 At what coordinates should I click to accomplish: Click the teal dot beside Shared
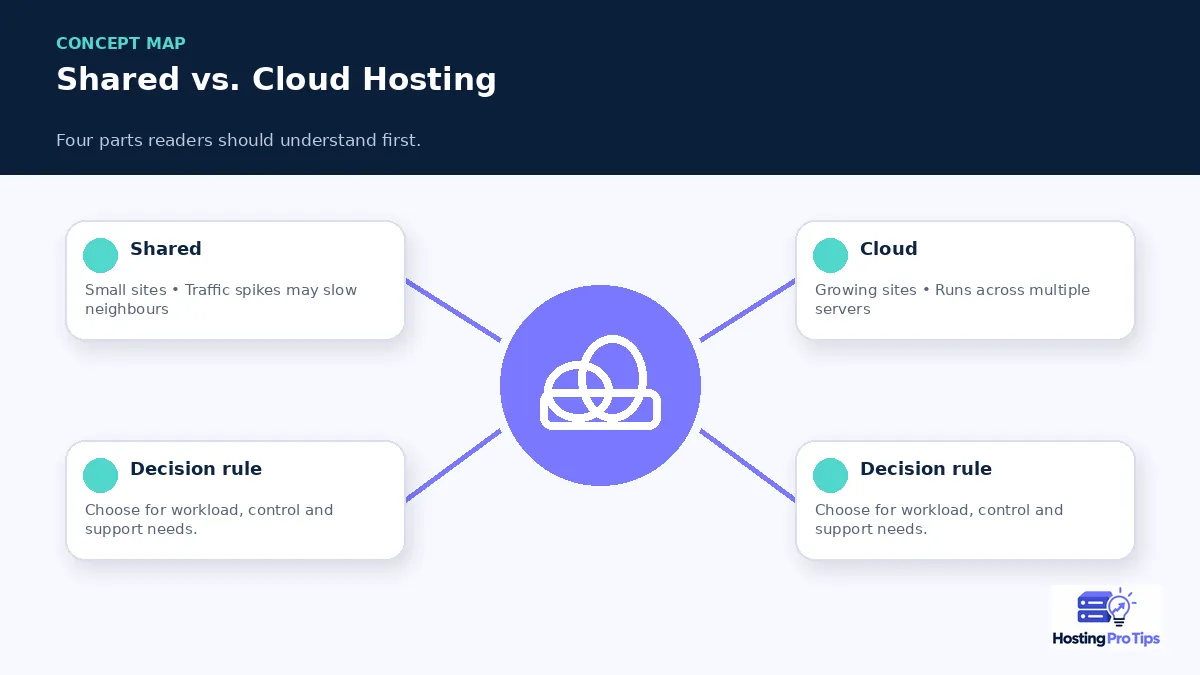(x=100, y=256)
